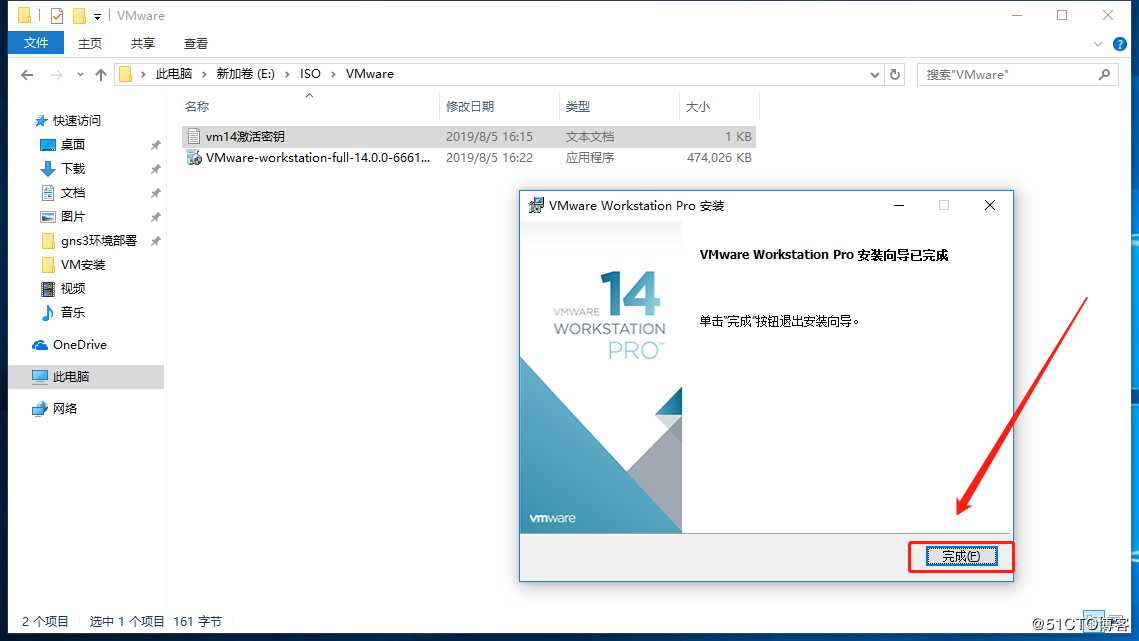Open OneDrive in navigation pane
1139x641 pixels.
click(79, 344)
